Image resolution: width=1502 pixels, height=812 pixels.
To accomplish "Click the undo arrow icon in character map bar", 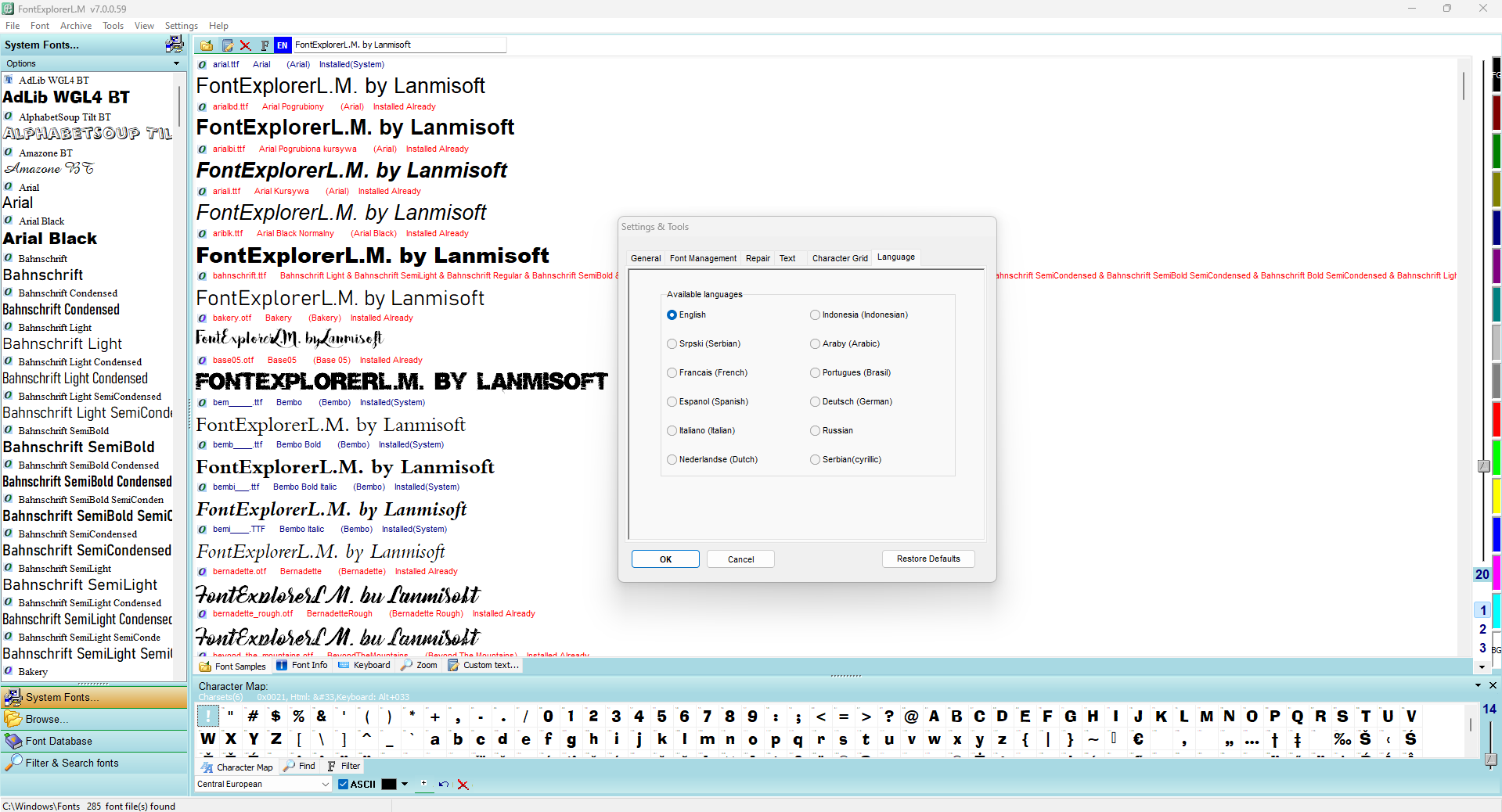I will (x=444, y=784).
